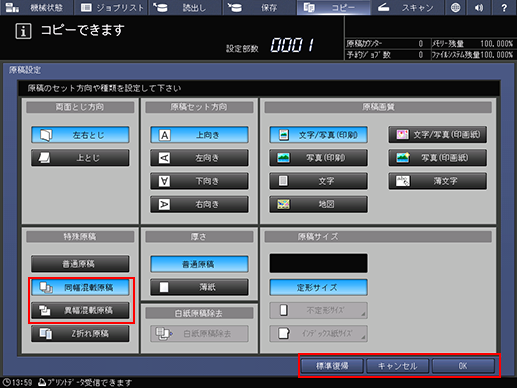This screenshot has height=388, width=517.
Task: Click the speaker sound icon
Action: click(x=479, y=7)
